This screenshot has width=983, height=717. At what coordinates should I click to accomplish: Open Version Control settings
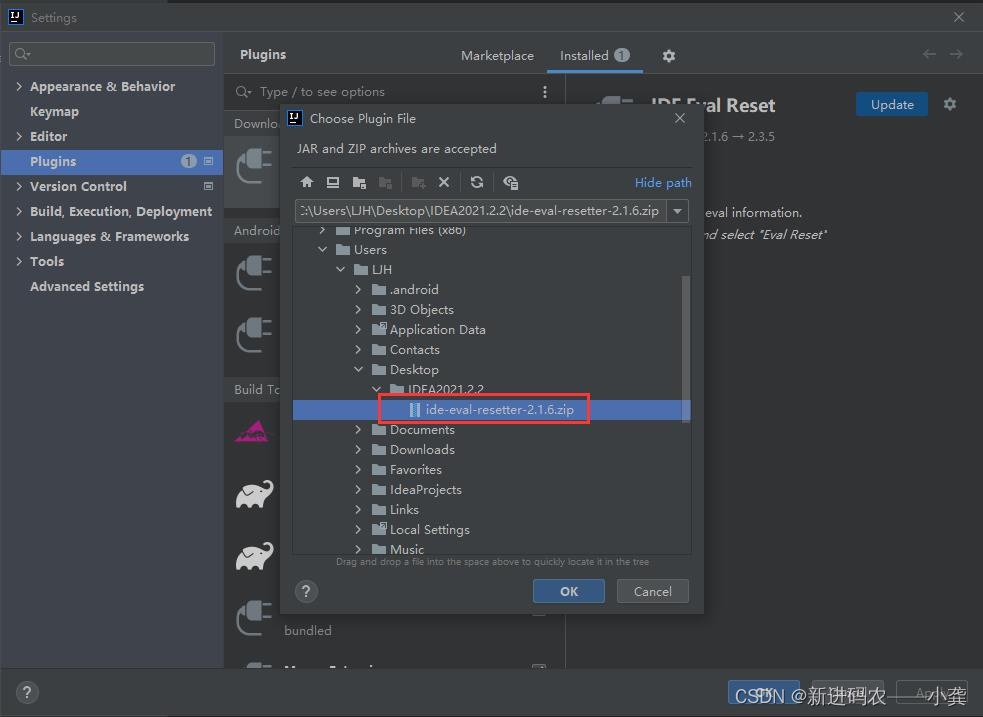[x=78, y=186]
